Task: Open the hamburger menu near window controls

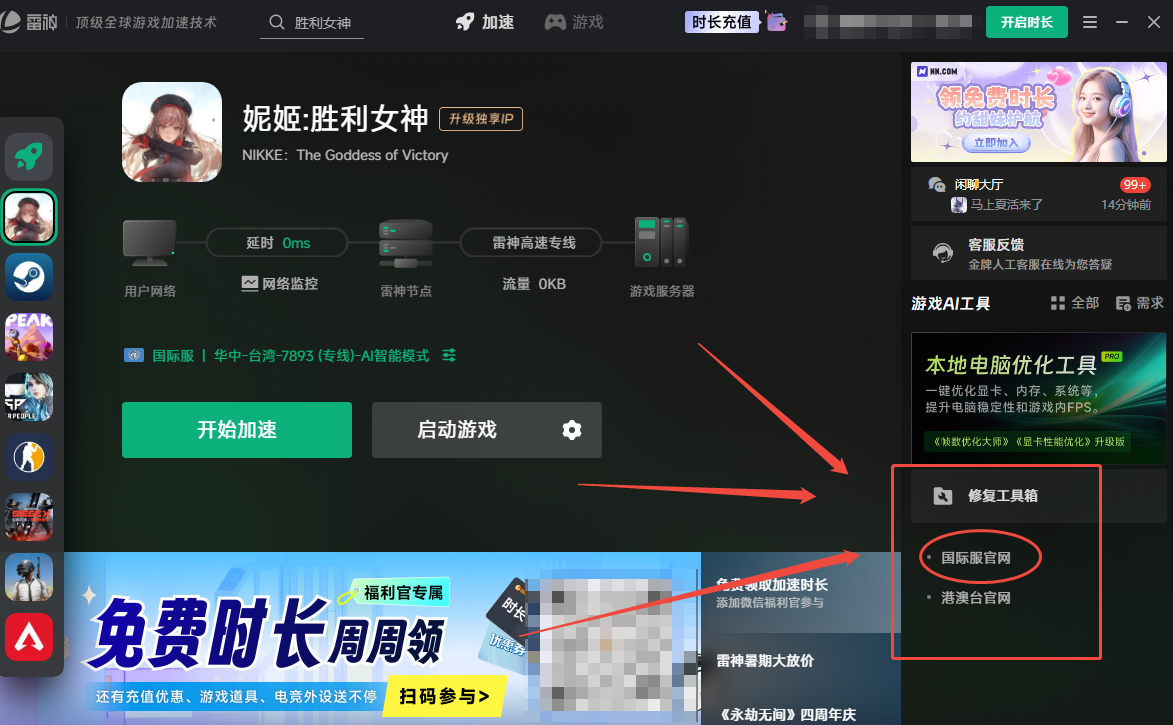Action: (1089, 21)
